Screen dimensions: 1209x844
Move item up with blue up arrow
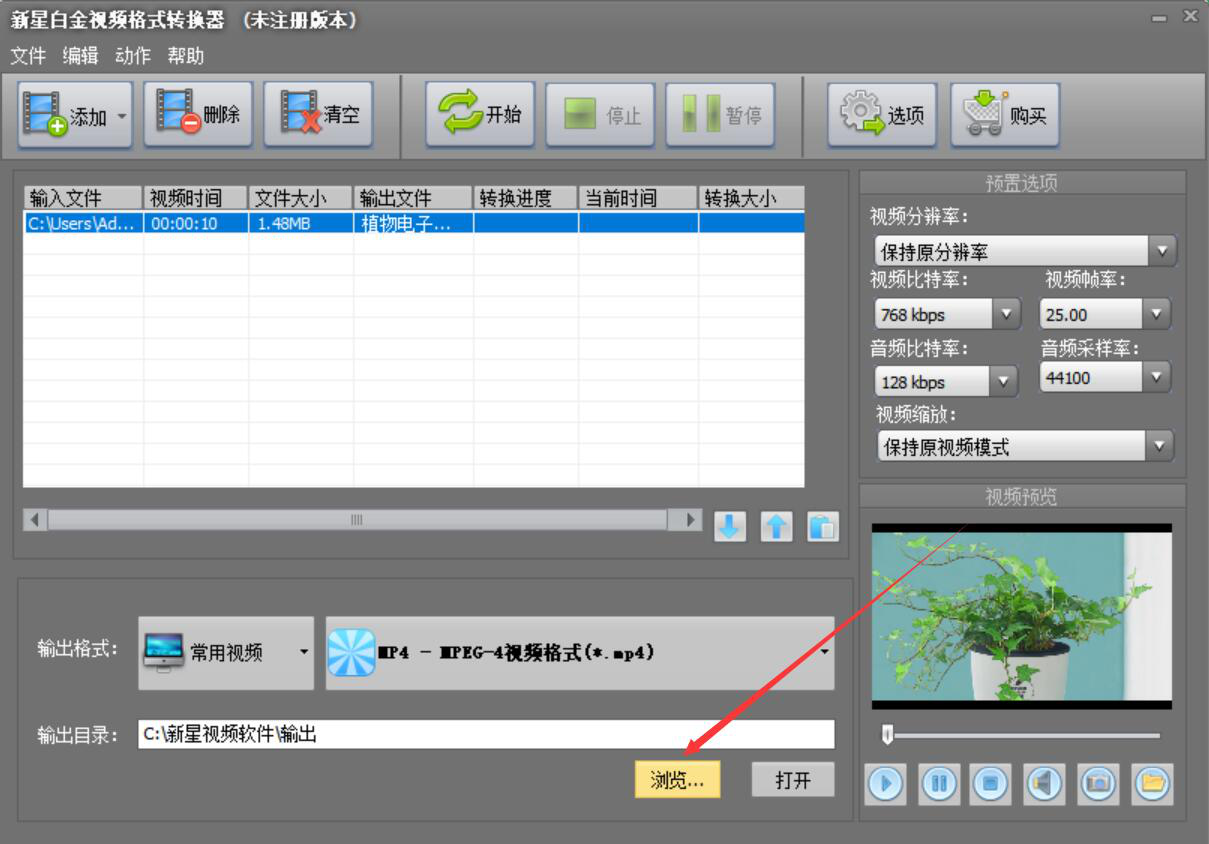776,526
